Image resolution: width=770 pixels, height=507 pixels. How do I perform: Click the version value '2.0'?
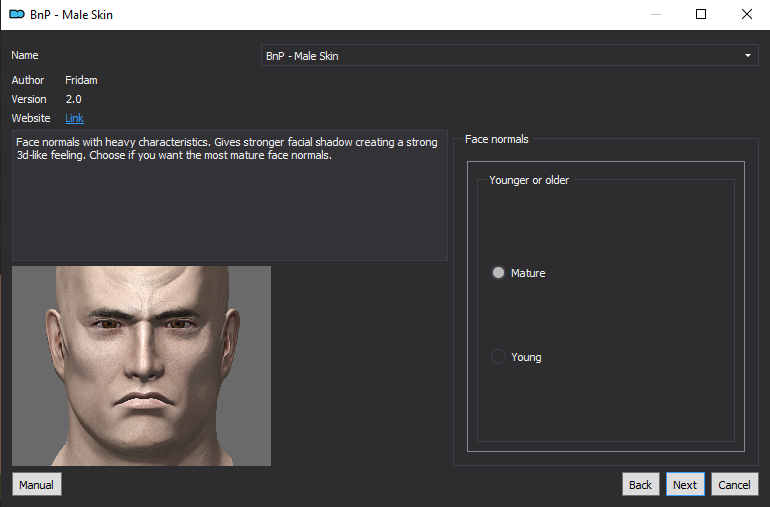tap(74, 99)
